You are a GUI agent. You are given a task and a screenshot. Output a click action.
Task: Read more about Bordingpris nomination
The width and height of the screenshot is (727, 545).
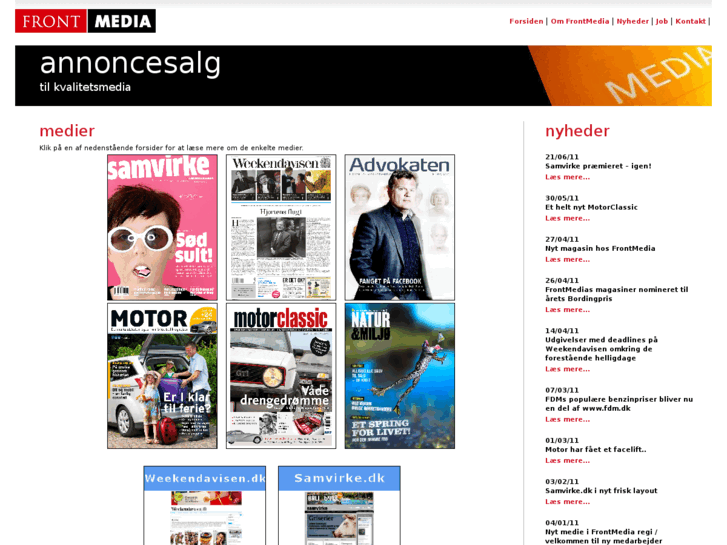click(x=568, y=310)
